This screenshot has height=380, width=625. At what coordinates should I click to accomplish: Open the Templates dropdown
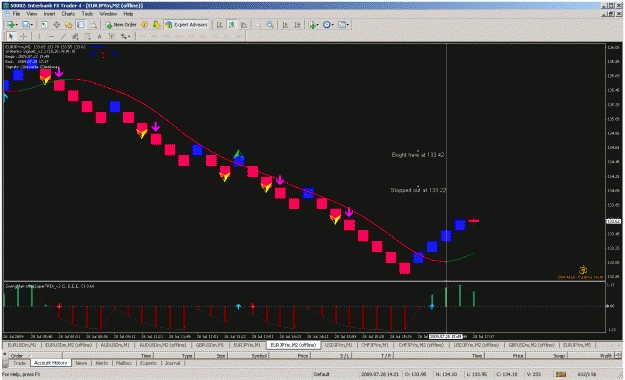[x=343, y=25]
